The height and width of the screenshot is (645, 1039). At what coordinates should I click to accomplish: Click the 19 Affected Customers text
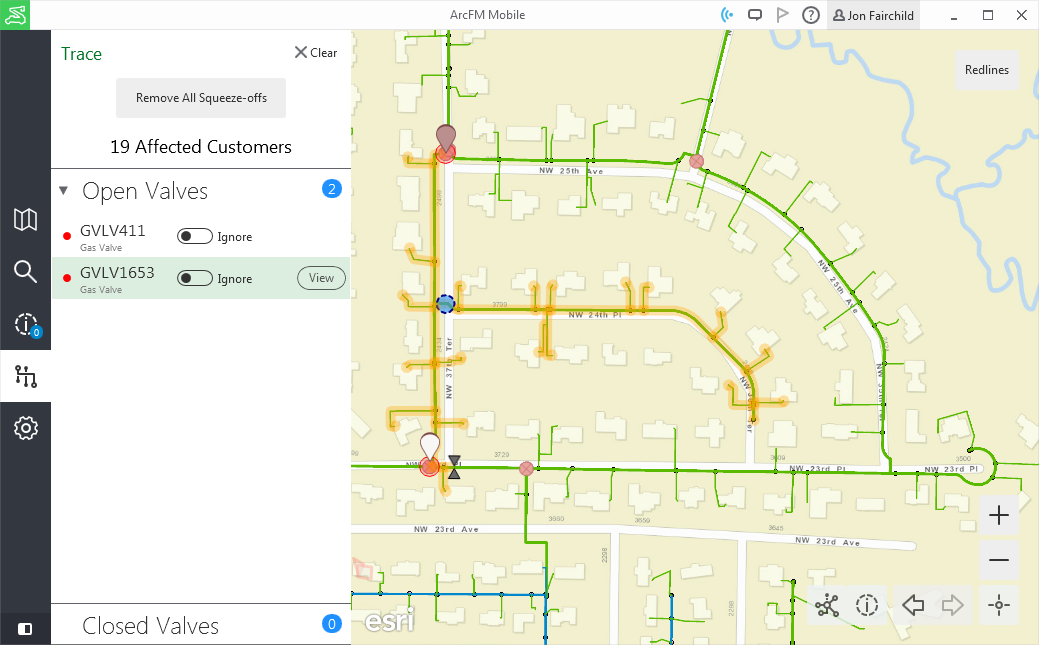click(201, 147)
